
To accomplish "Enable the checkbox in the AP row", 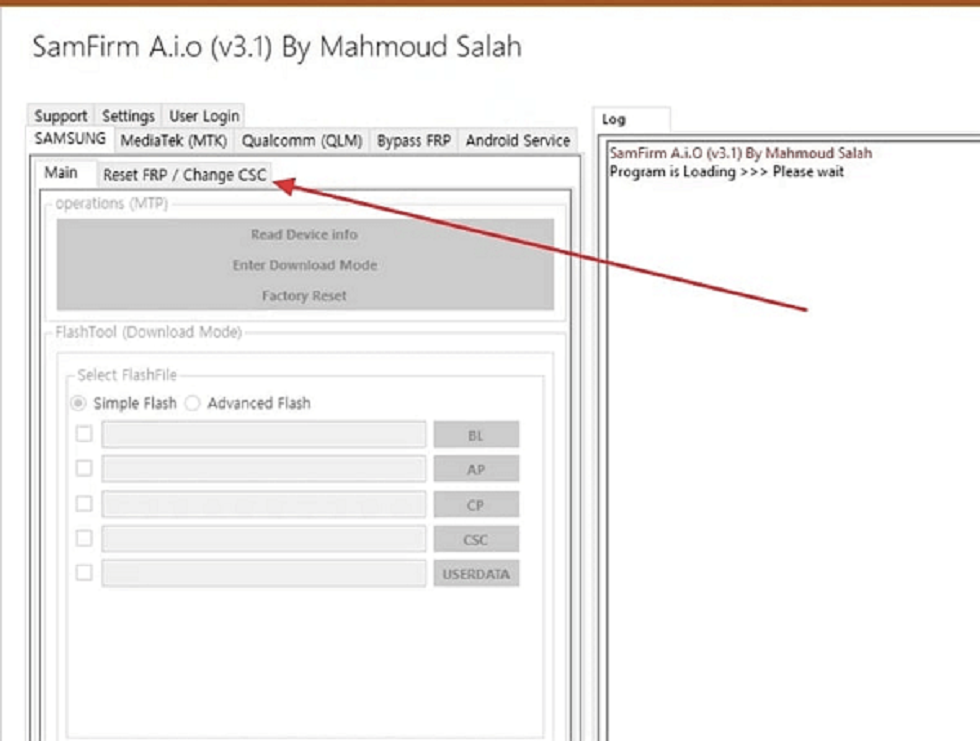I will click(84, 468).
